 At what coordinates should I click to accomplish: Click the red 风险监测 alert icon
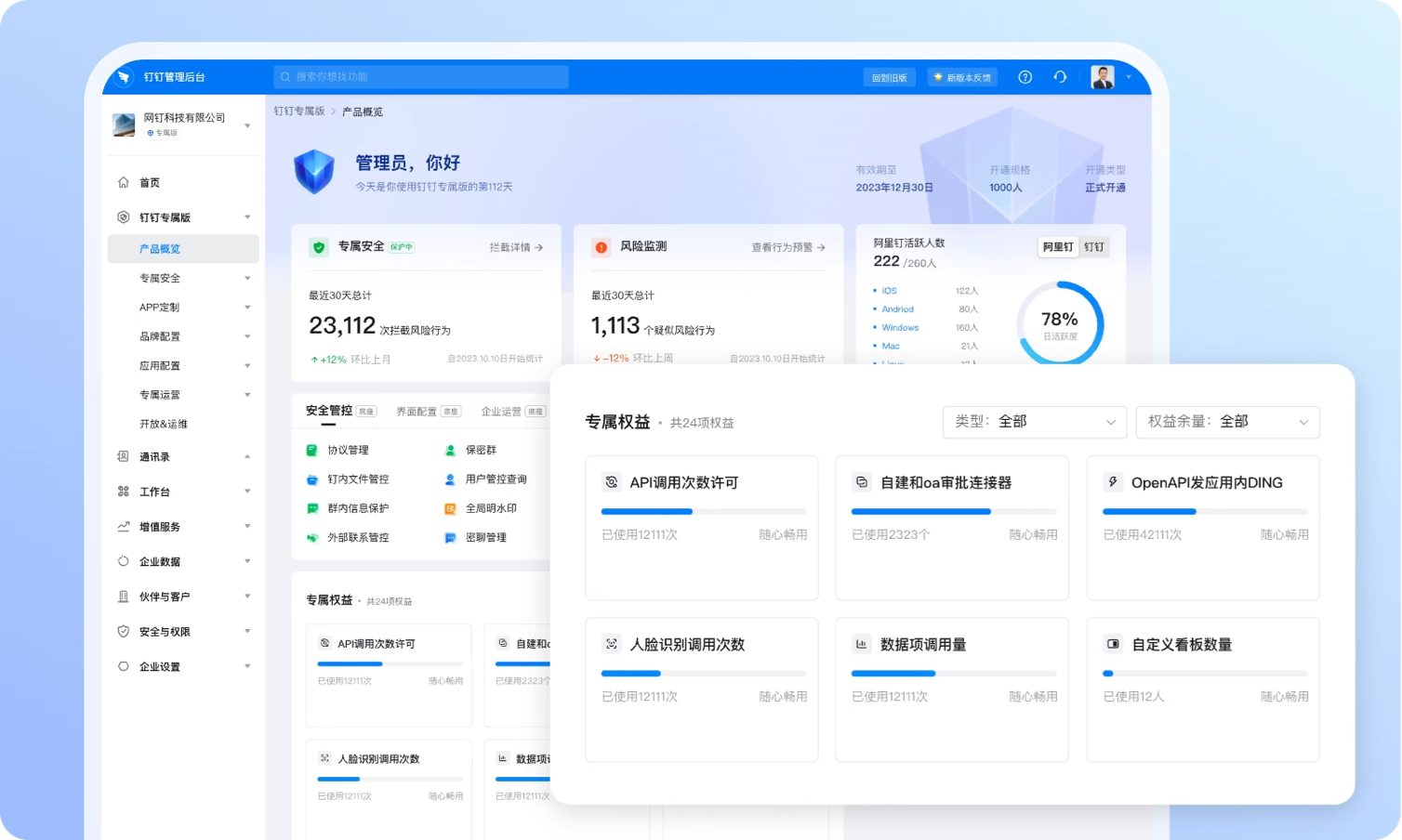coord(601,247)
